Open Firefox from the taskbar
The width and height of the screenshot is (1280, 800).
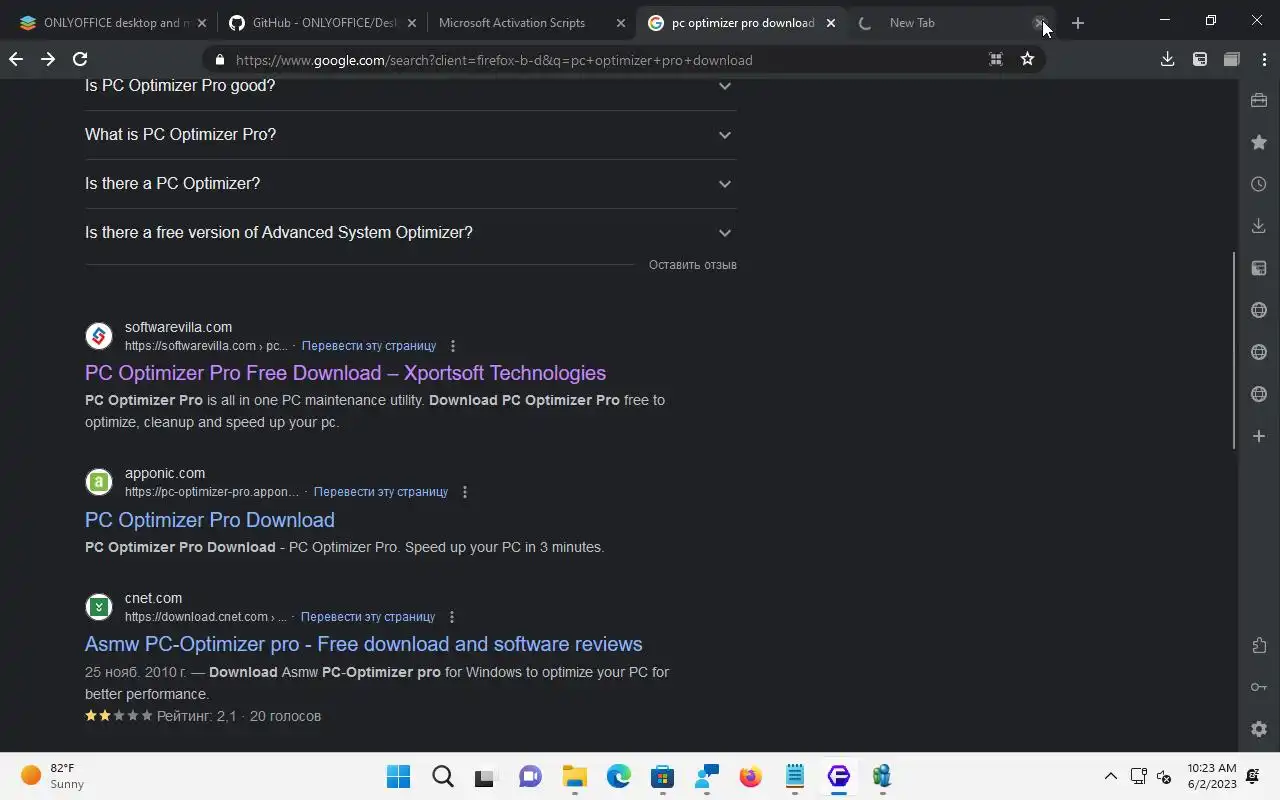751,776
